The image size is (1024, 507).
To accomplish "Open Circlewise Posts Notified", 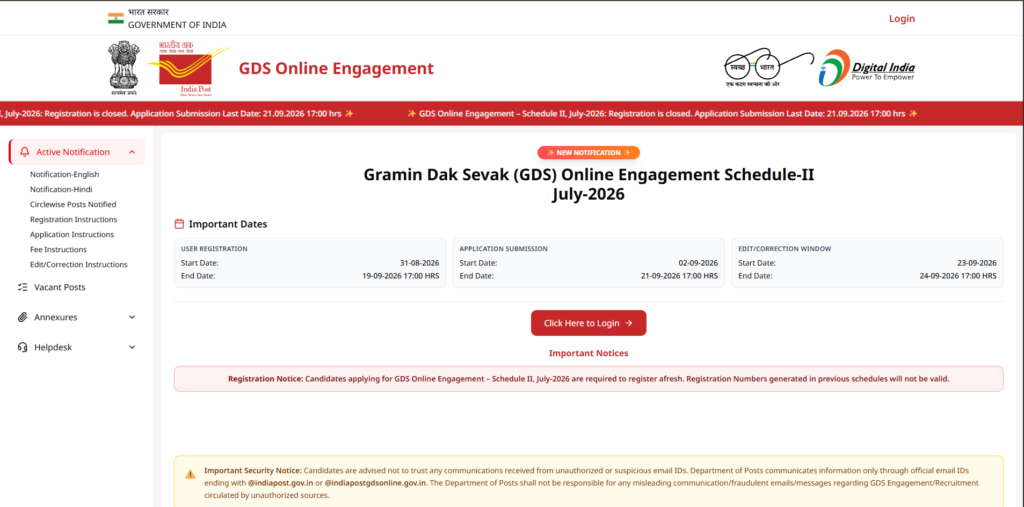I will point(73,204).
